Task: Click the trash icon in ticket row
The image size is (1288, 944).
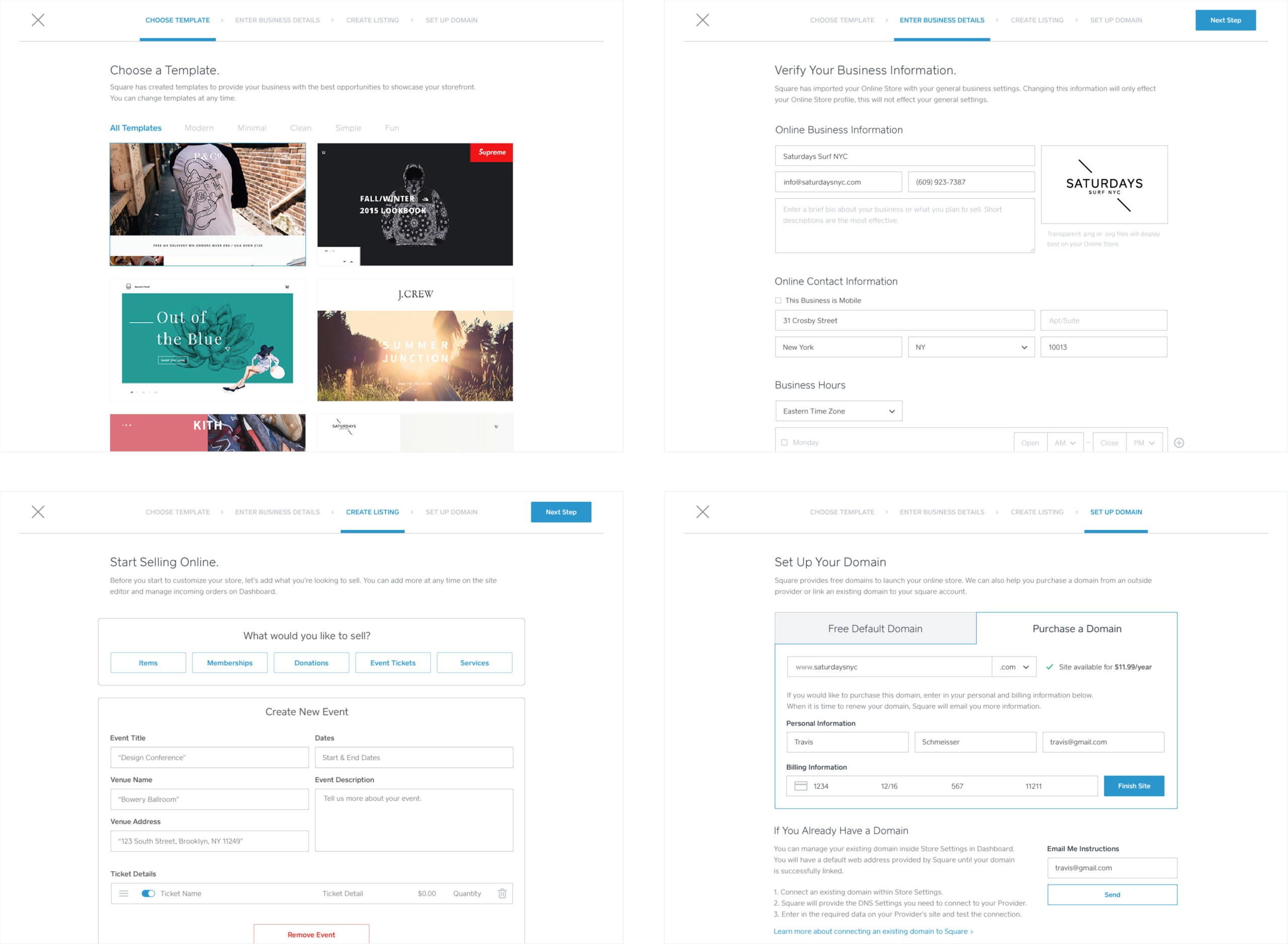Action: point(502,893)
